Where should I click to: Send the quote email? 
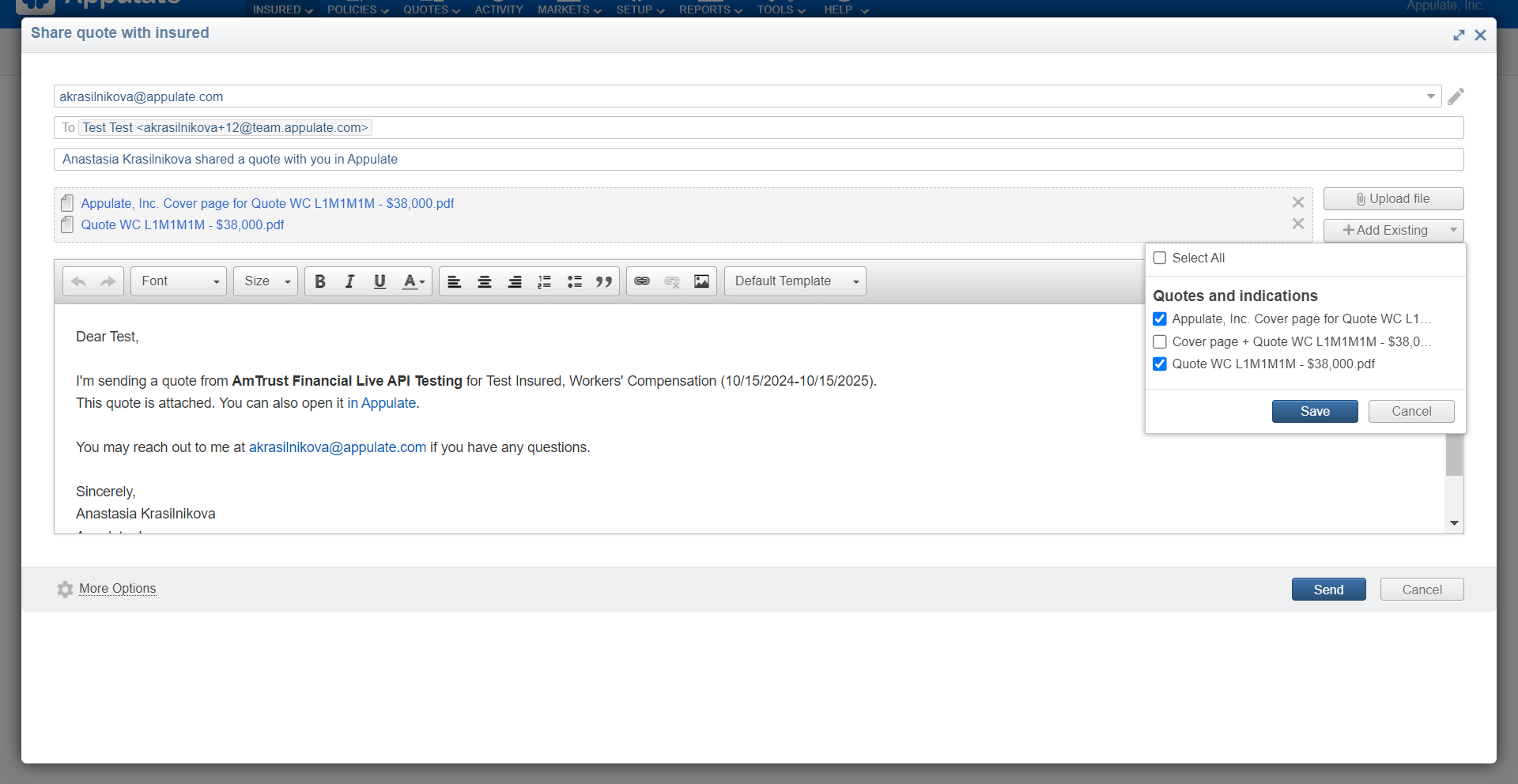coord(1328,590)
